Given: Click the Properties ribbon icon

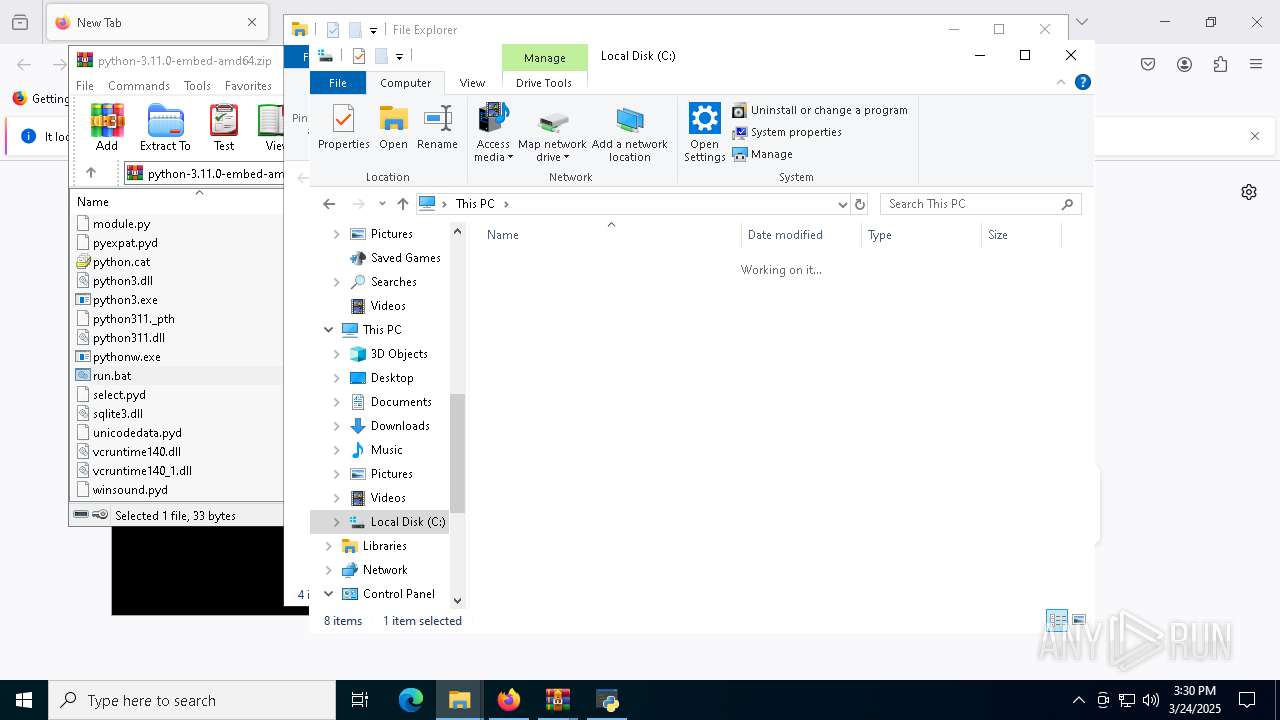Looking at the screenshot, I should pyautogui.click(x=343, y=127).
